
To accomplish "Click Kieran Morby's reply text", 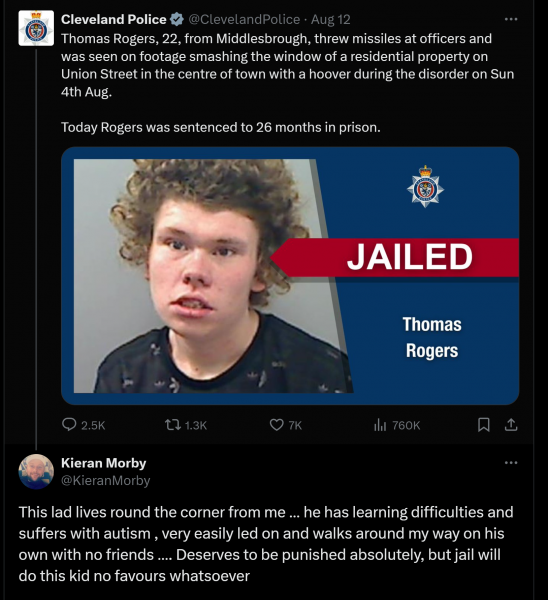I will (x=266, y=544).
